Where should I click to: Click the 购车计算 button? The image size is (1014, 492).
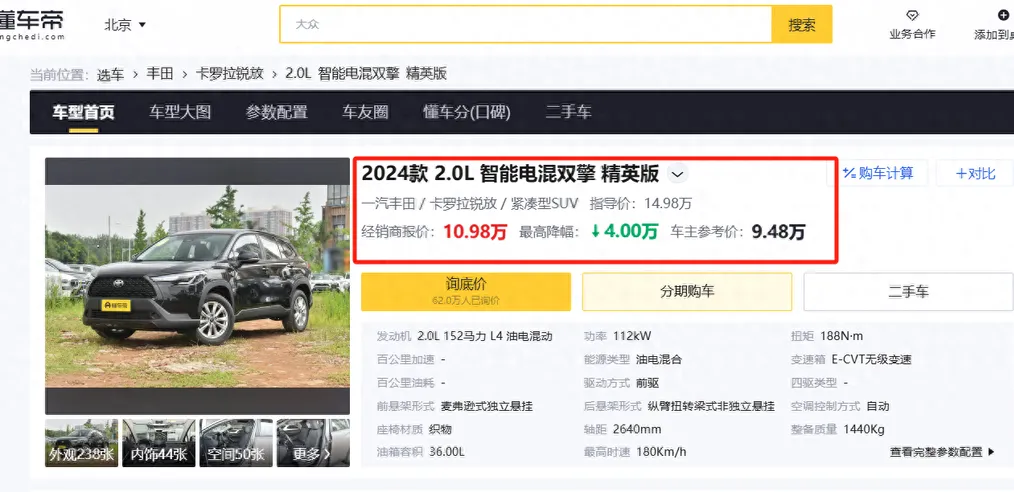coord(878,173)
